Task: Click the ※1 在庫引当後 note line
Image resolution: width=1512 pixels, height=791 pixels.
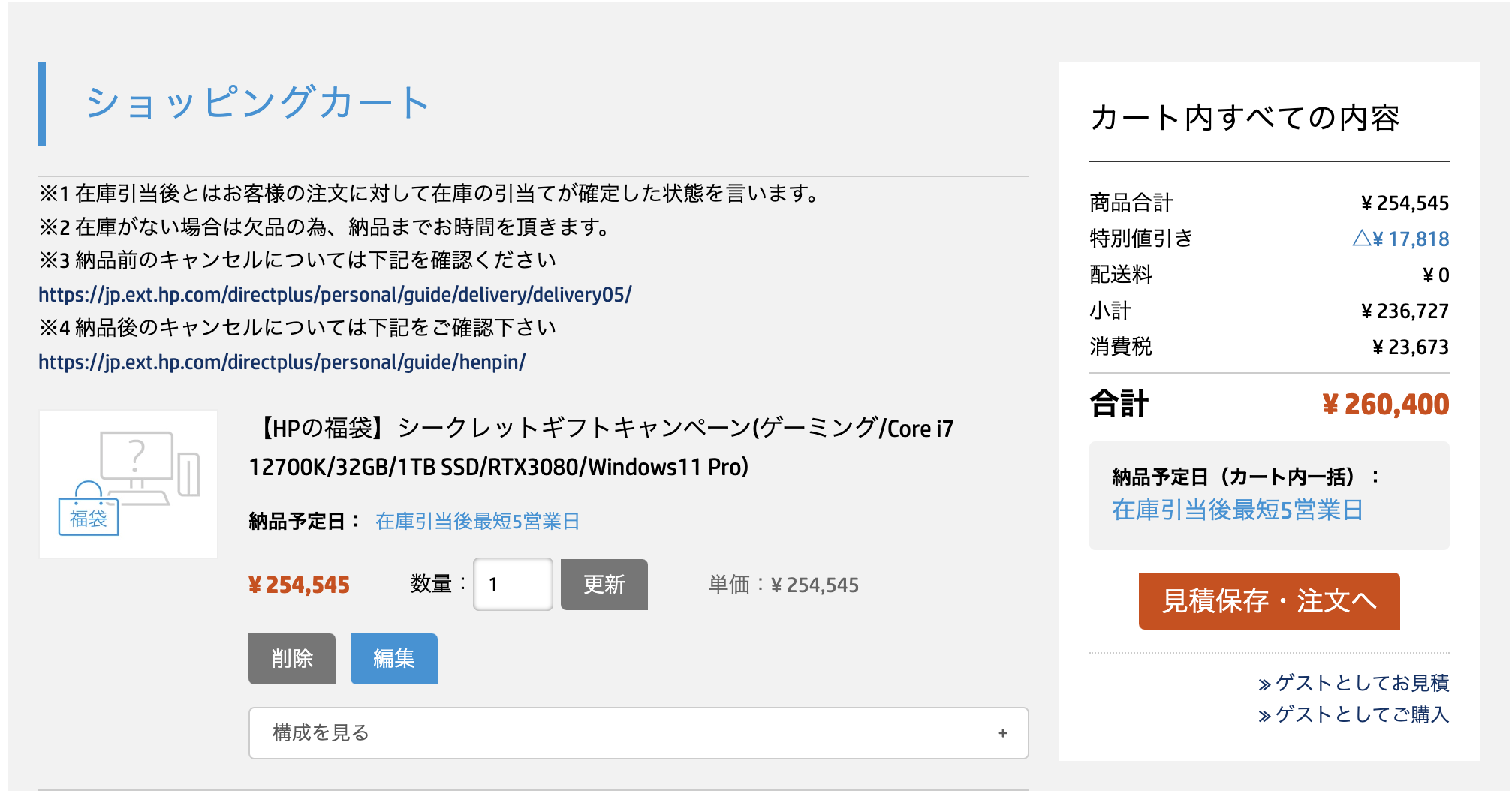Action: tap(430, 194)
